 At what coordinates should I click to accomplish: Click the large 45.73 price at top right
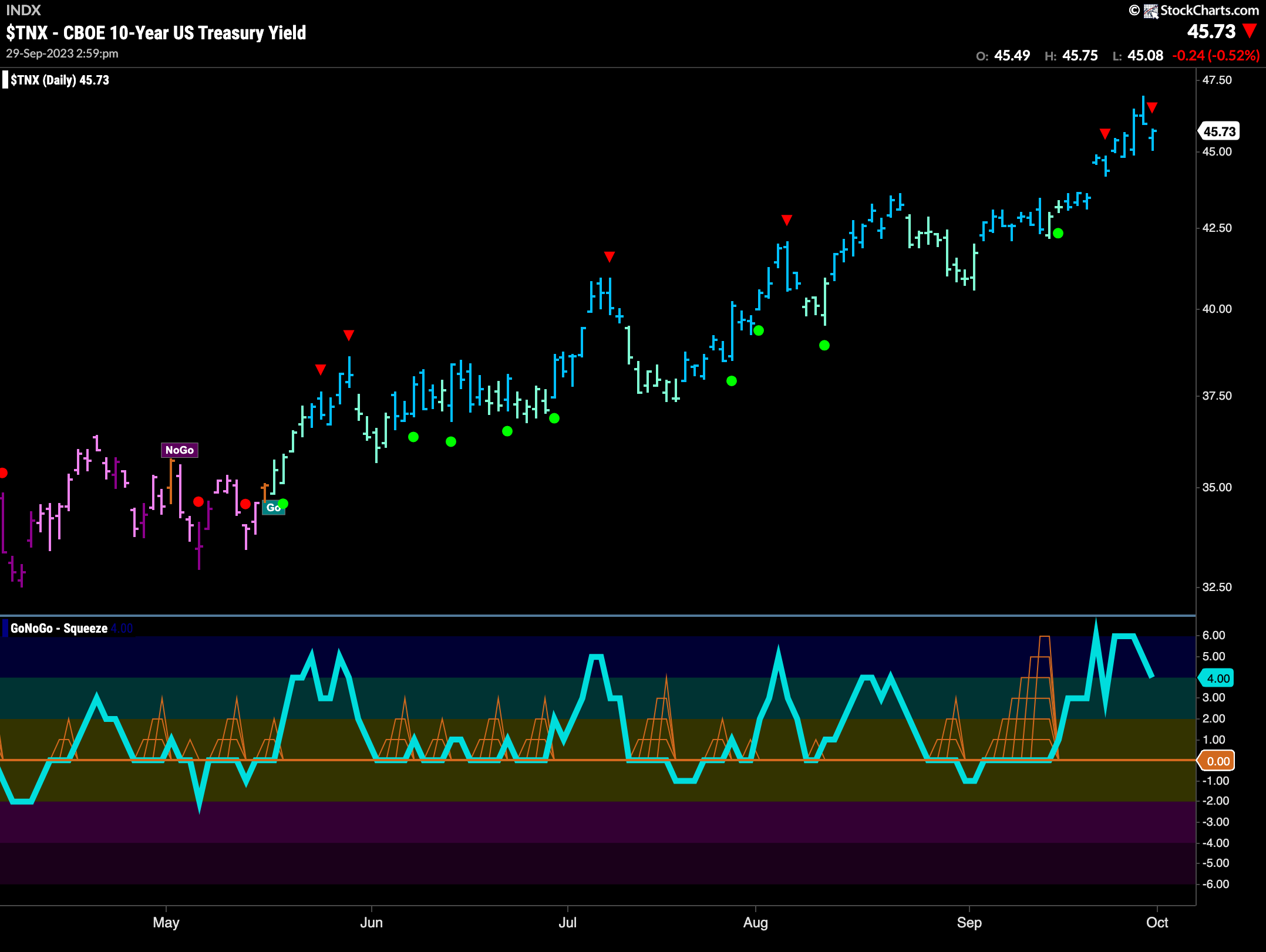pyautogui.click(x=1211, y=31)
